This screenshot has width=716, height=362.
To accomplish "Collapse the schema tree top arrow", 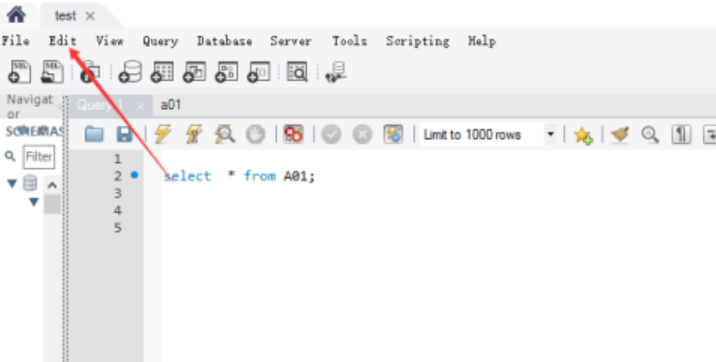I will (12, 184).
